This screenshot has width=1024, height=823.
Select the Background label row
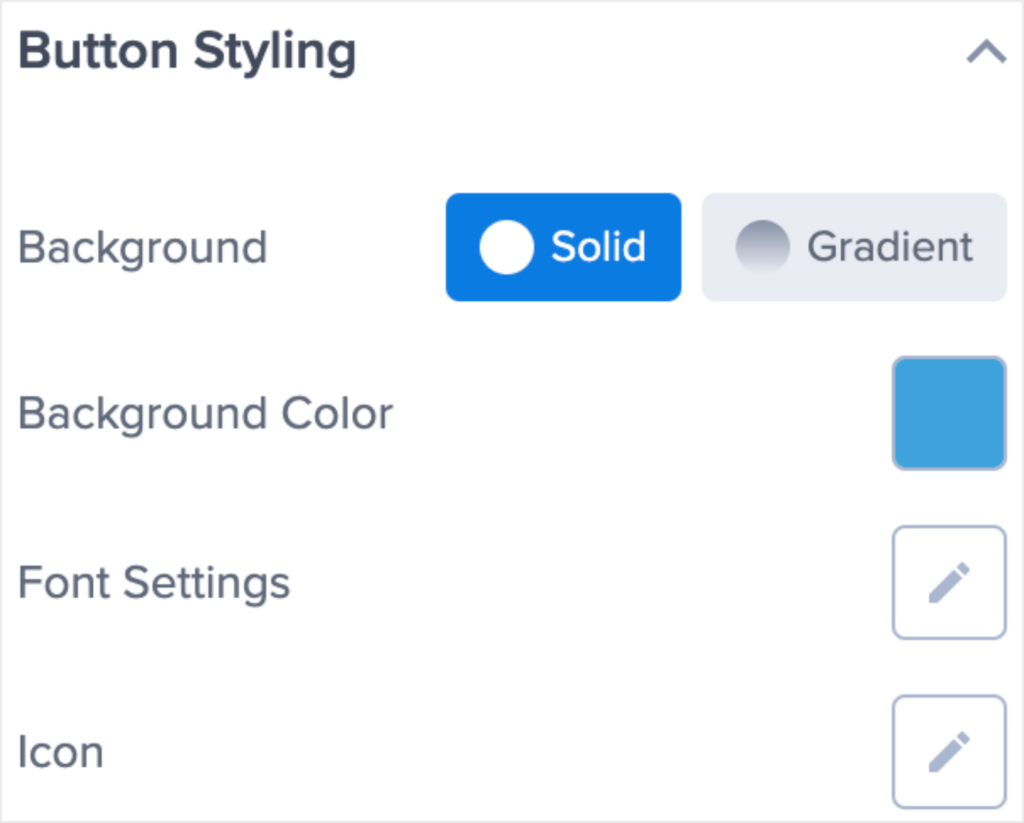[x=142, y=247]
